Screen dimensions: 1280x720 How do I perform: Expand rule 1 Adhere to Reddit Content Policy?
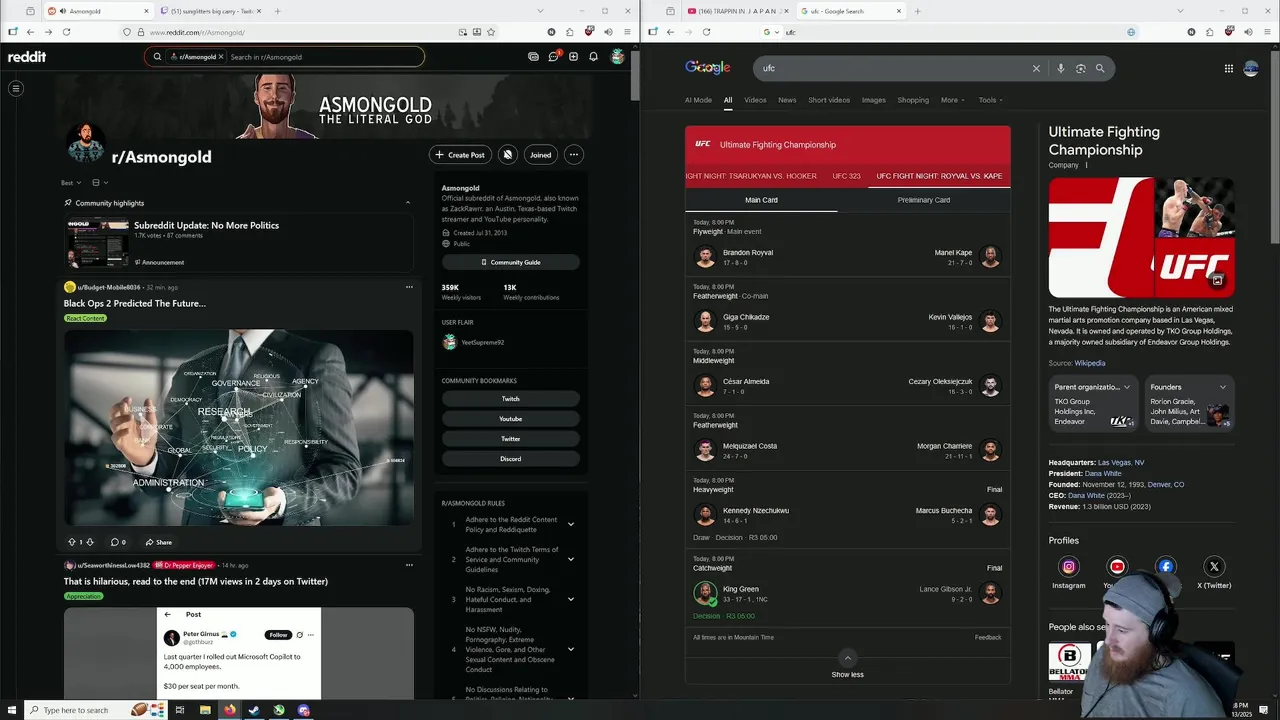click(x=571, y=524)
